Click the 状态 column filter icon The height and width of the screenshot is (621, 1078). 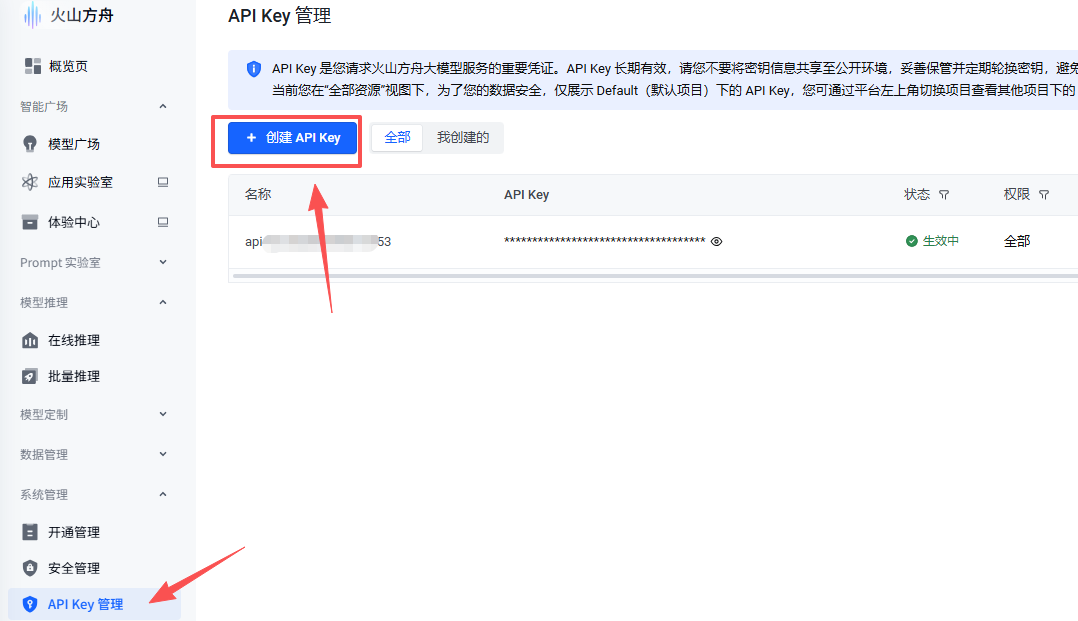coord(944,195)
